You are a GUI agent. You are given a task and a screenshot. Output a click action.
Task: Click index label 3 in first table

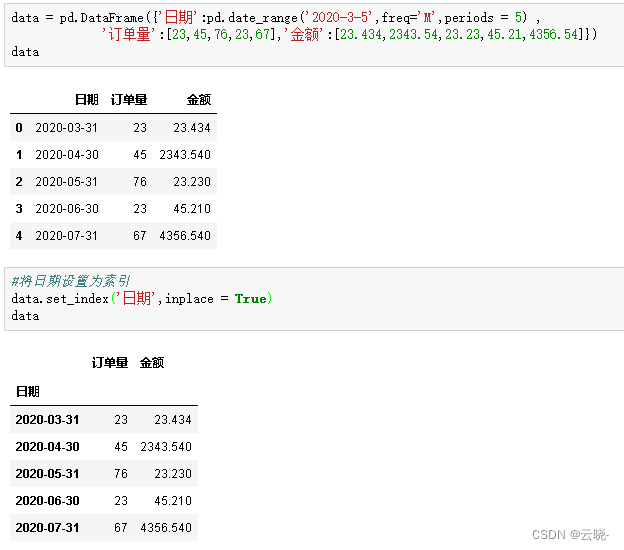click(19, 209)
